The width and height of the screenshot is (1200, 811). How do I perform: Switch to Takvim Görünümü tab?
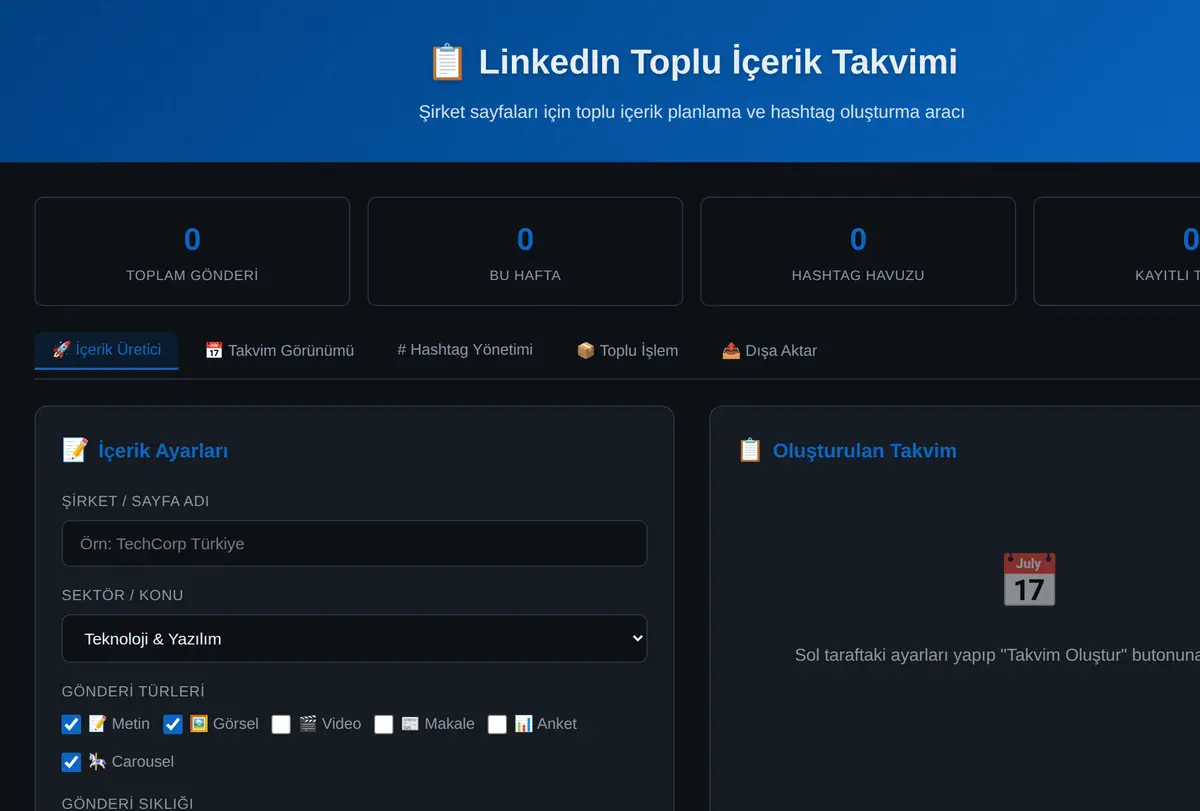280,350
